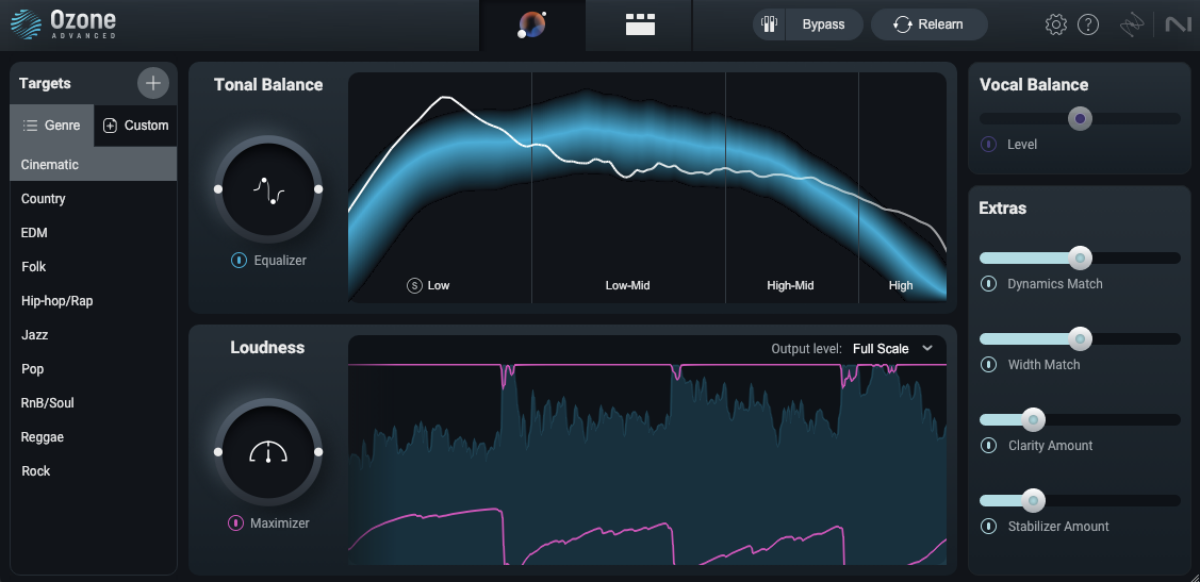The height and width of the screenshot is (582, 1200).
Task: Click the Stabilizer Amount slider handle
Action: click(x=1033, y=500)
